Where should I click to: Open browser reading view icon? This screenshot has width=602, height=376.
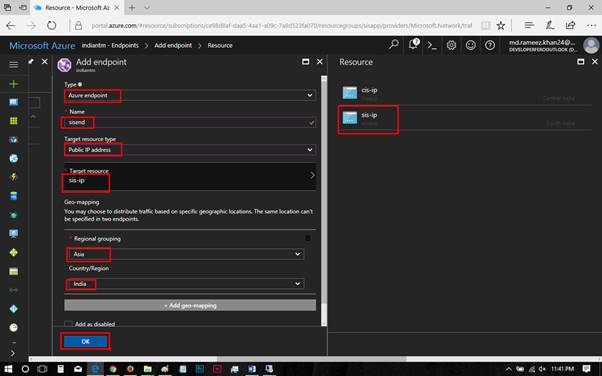[486, 26]
